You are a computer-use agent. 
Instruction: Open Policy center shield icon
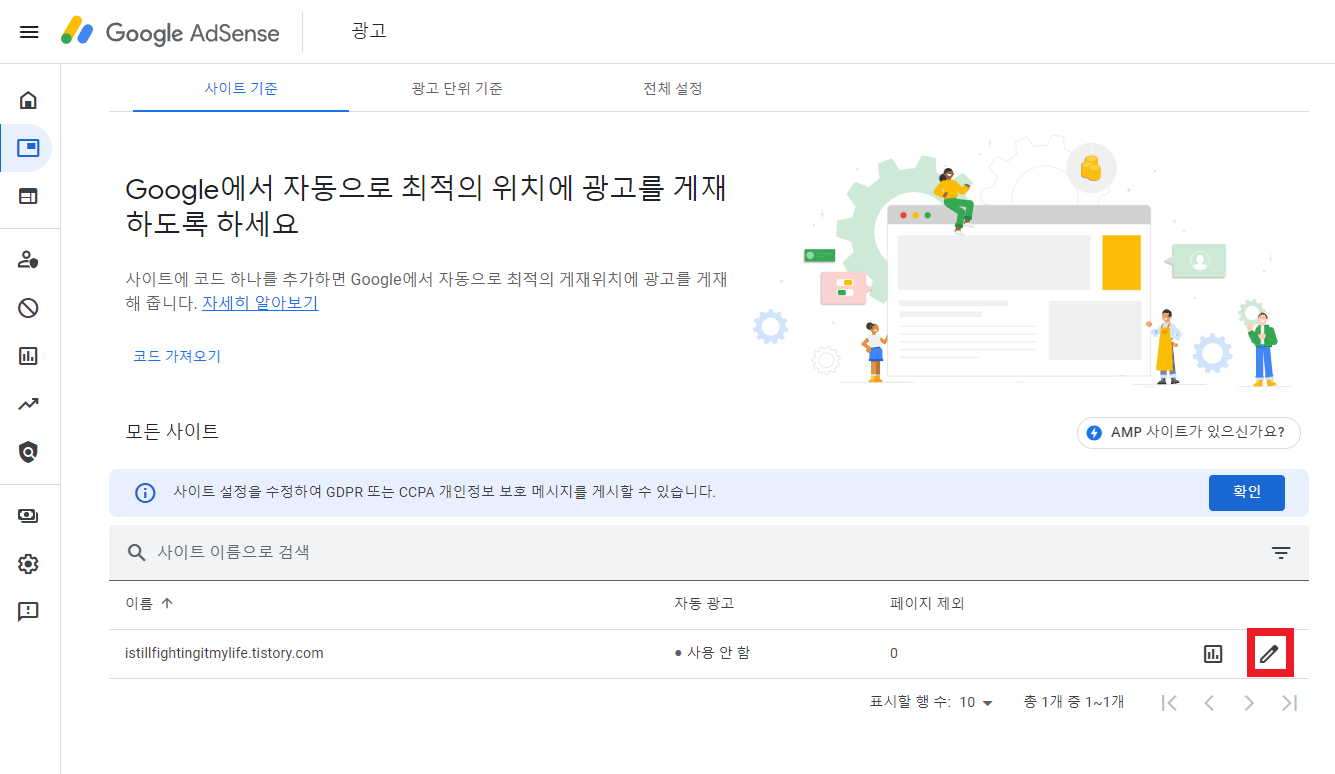click(28, 452)
